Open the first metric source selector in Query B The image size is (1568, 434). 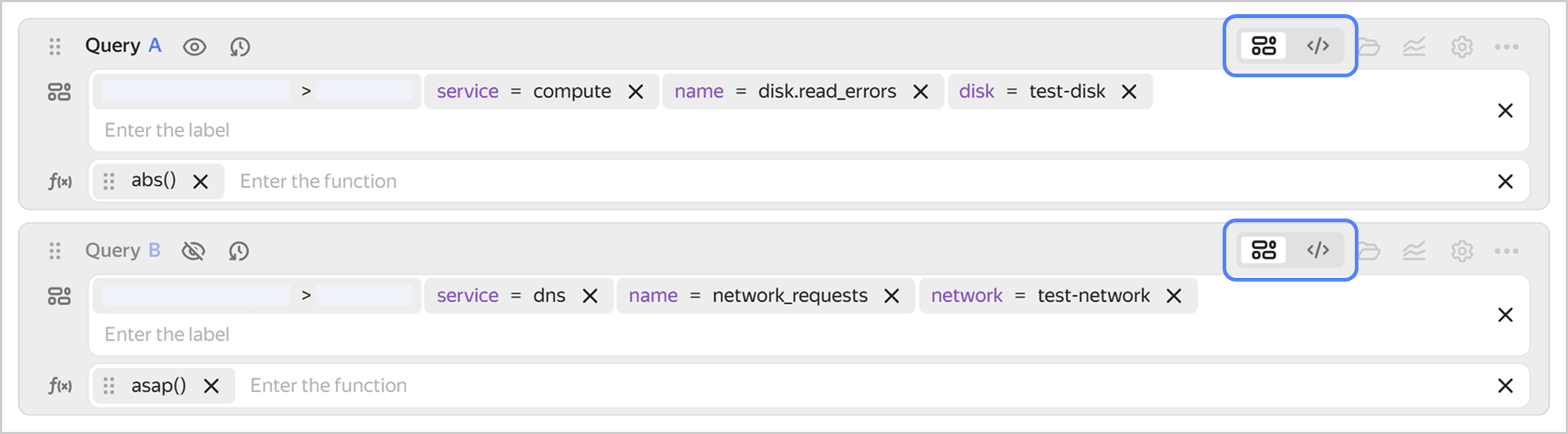pyautogui.click(x=195, y=295)
